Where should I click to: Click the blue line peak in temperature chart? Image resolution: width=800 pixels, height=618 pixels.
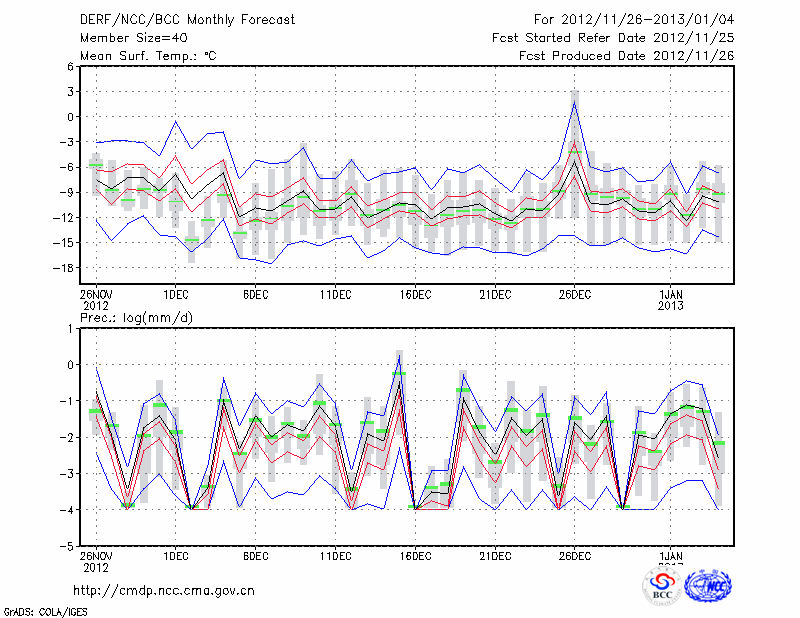pyautogui.click(x=575, y=102)
